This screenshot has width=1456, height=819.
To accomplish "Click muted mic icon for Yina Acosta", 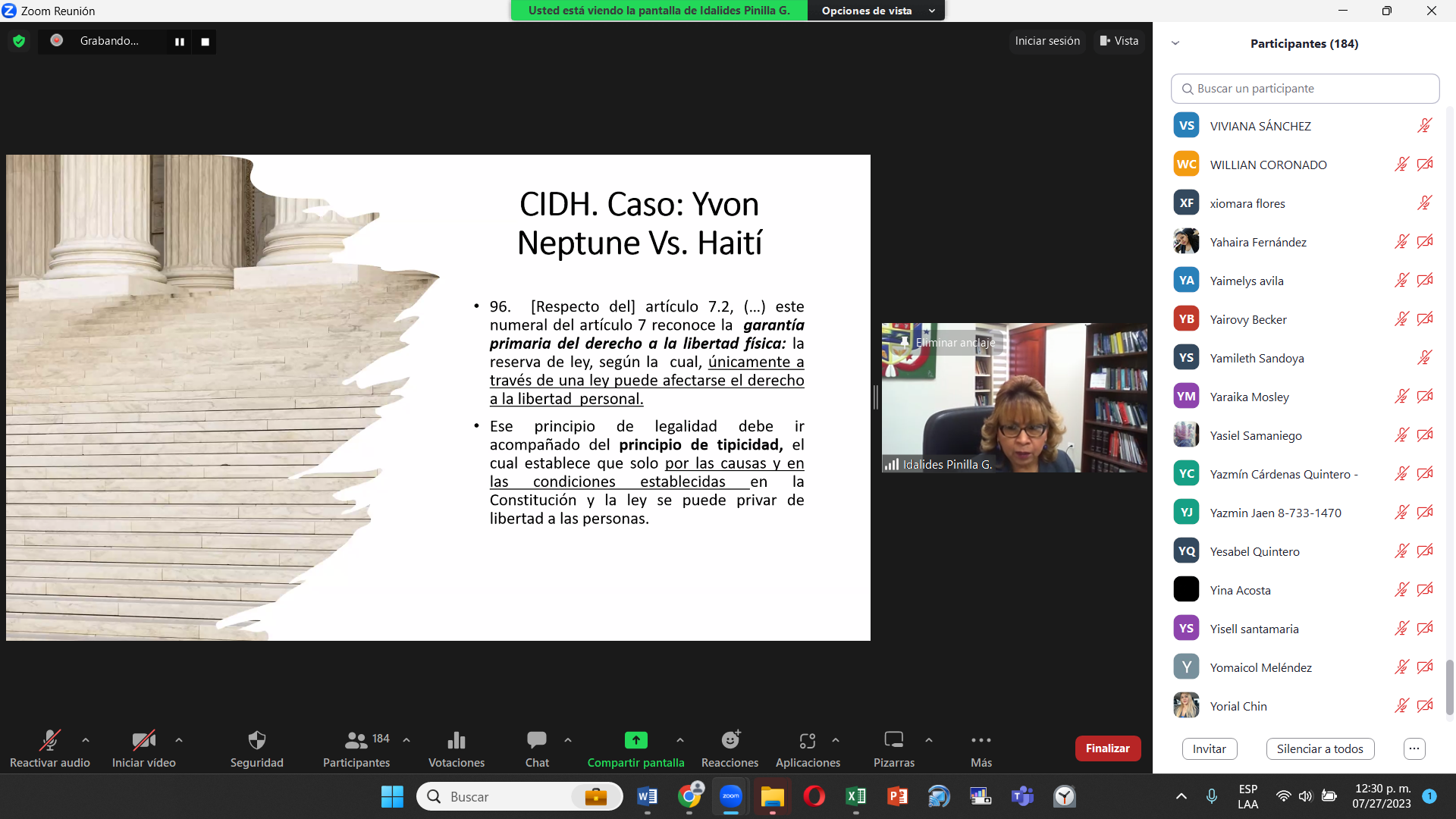I will 1401,590.
